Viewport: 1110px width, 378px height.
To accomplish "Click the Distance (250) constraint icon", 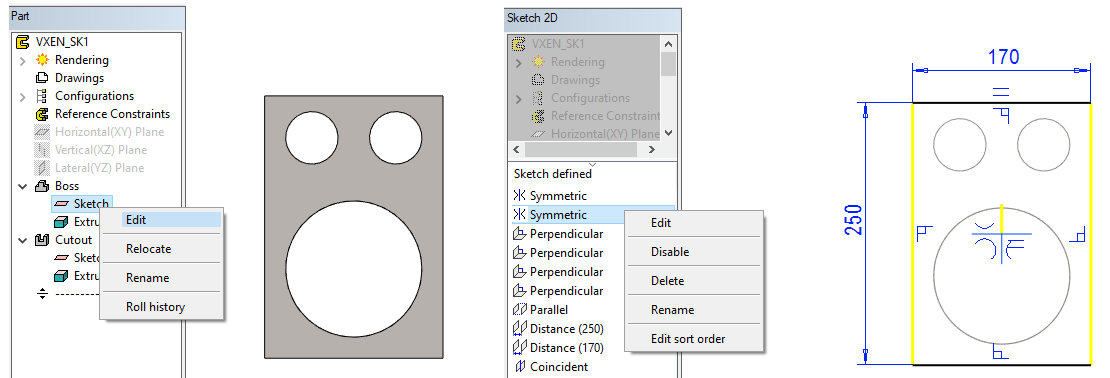I will pos(519,329).
